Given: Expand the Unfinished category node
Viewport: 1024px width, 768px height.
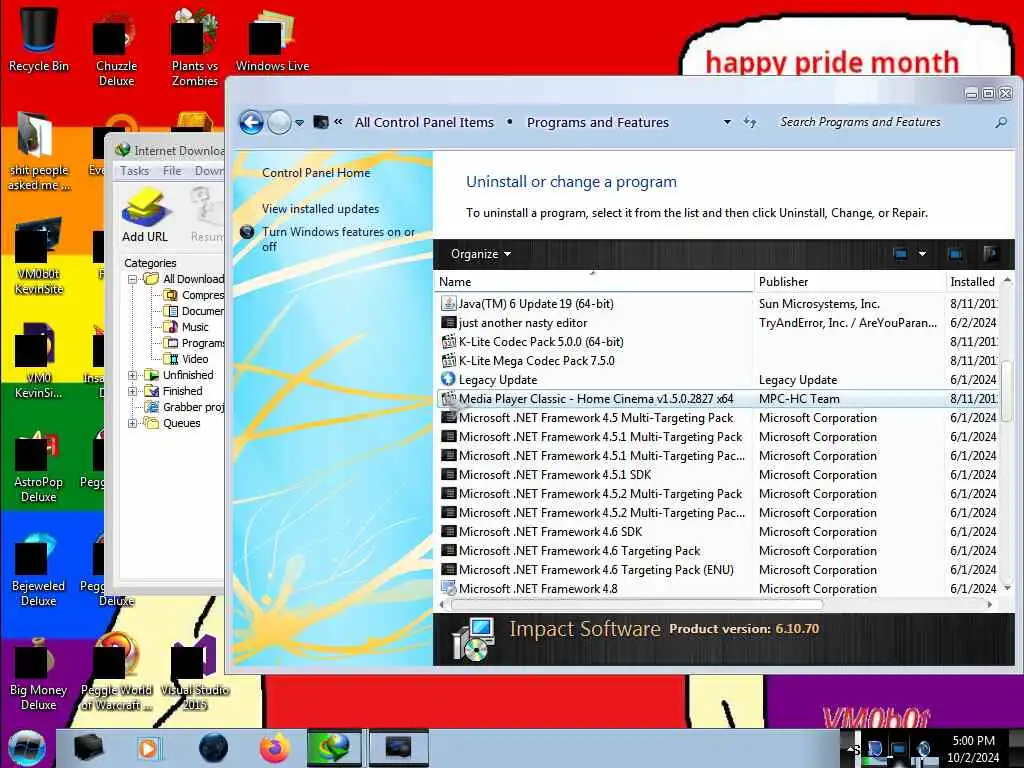Looking at the screenshot, I should tap(133, 375).
